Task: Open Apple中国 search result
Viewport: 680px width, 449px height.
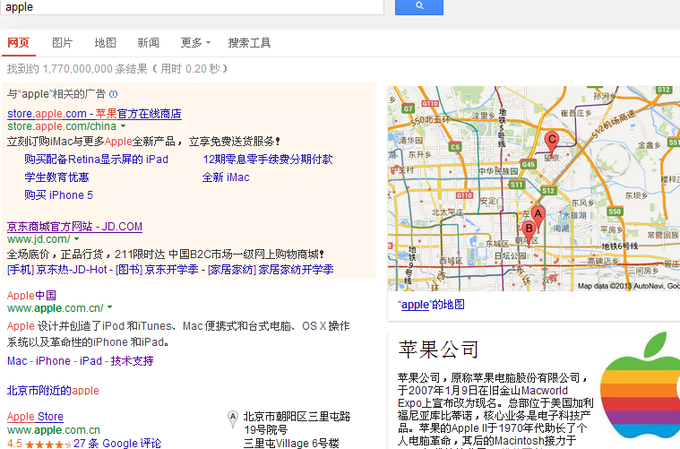Action: pyautogui.click(x=32, y=295)
